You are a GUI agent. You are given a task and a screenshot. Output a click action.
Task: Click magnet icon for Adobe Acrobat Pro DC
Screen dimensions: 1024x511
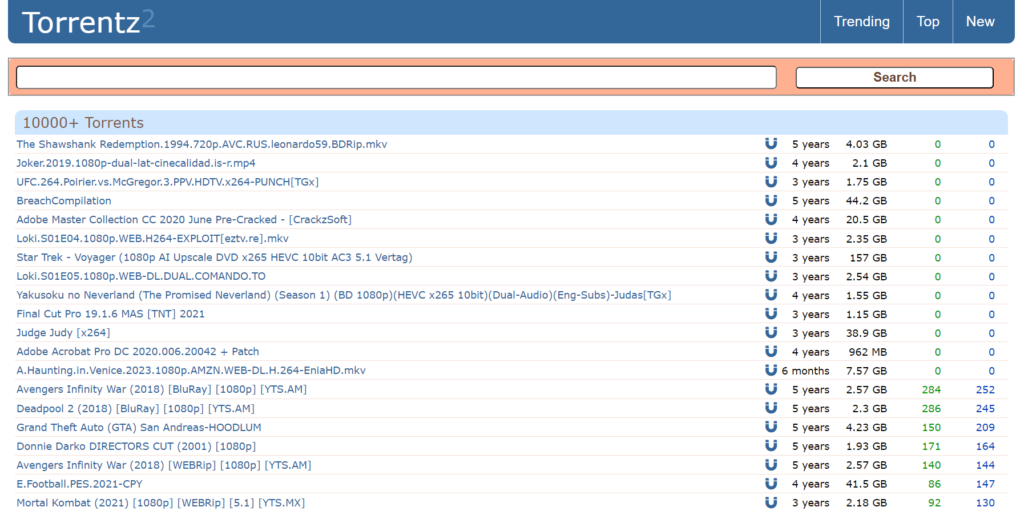[771, 352]
